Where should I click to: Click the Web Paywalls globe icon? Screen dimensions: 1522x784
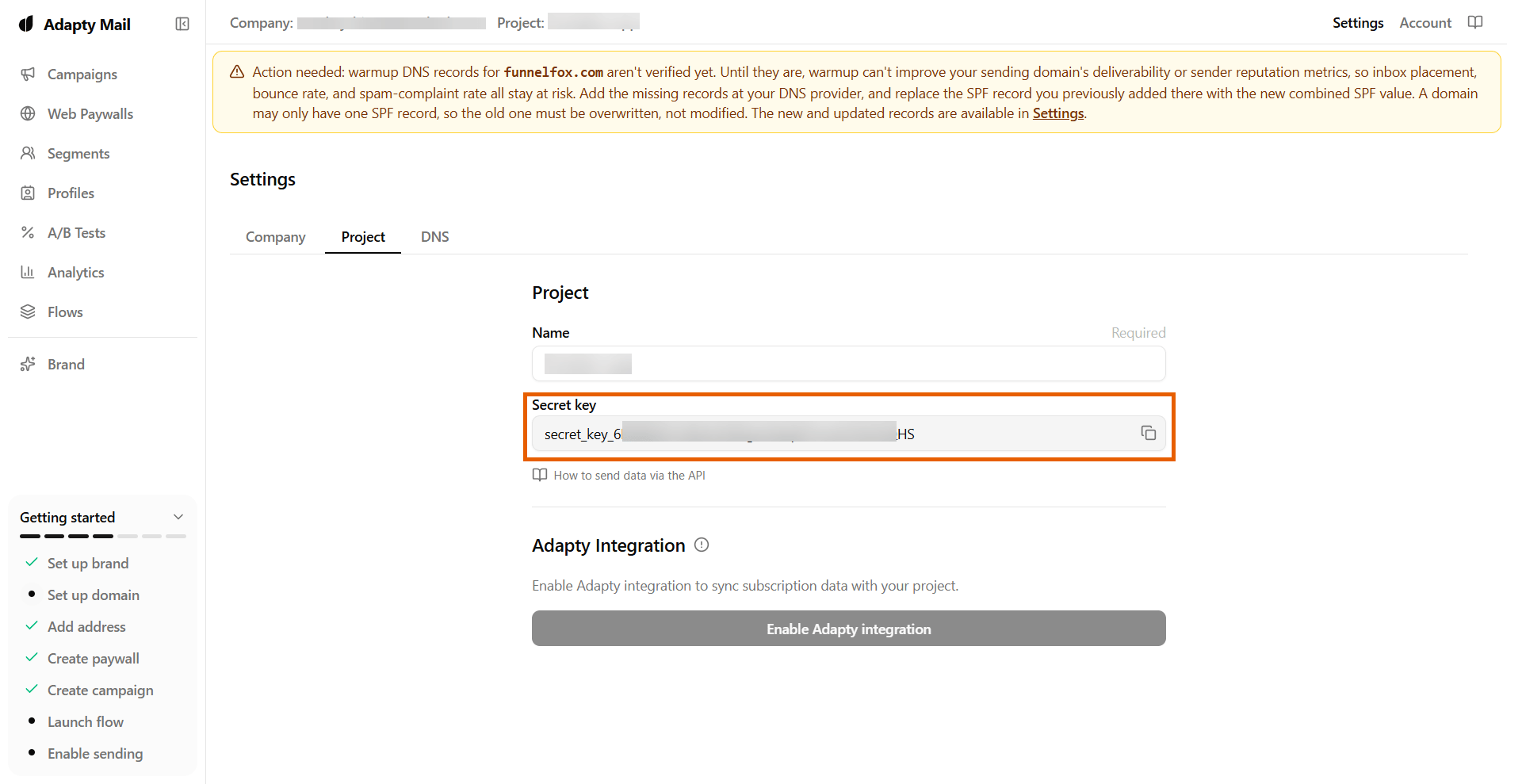pos(28,113)
